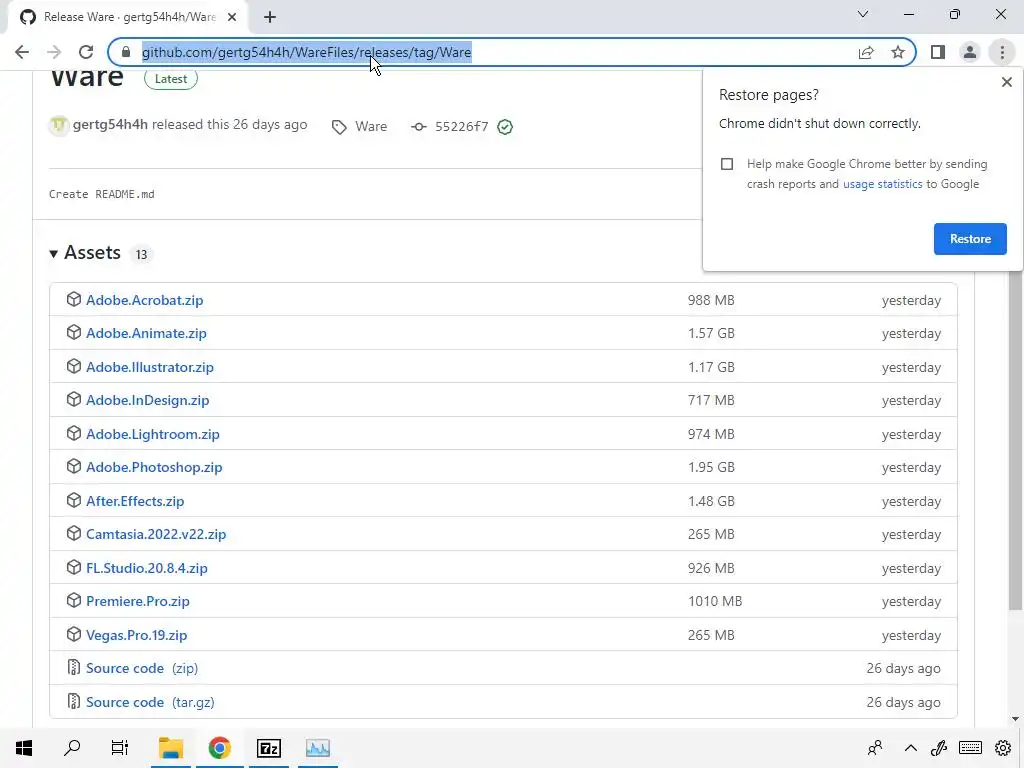Download Adobe.Acrobat.zip
This screenshot has width=1024, height=768.
tap(144, 300)
